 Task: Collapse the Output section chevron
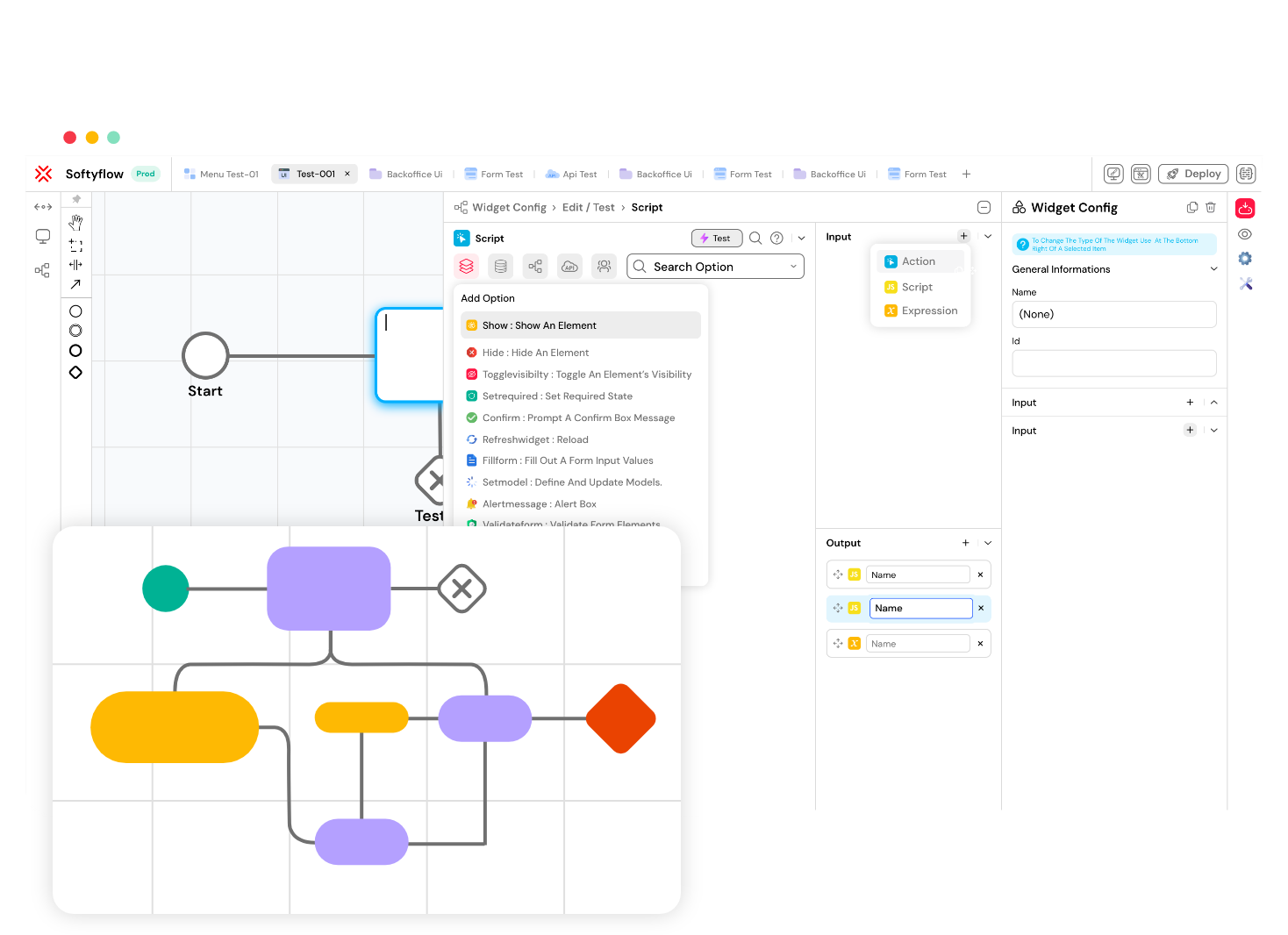click(988, 543)
